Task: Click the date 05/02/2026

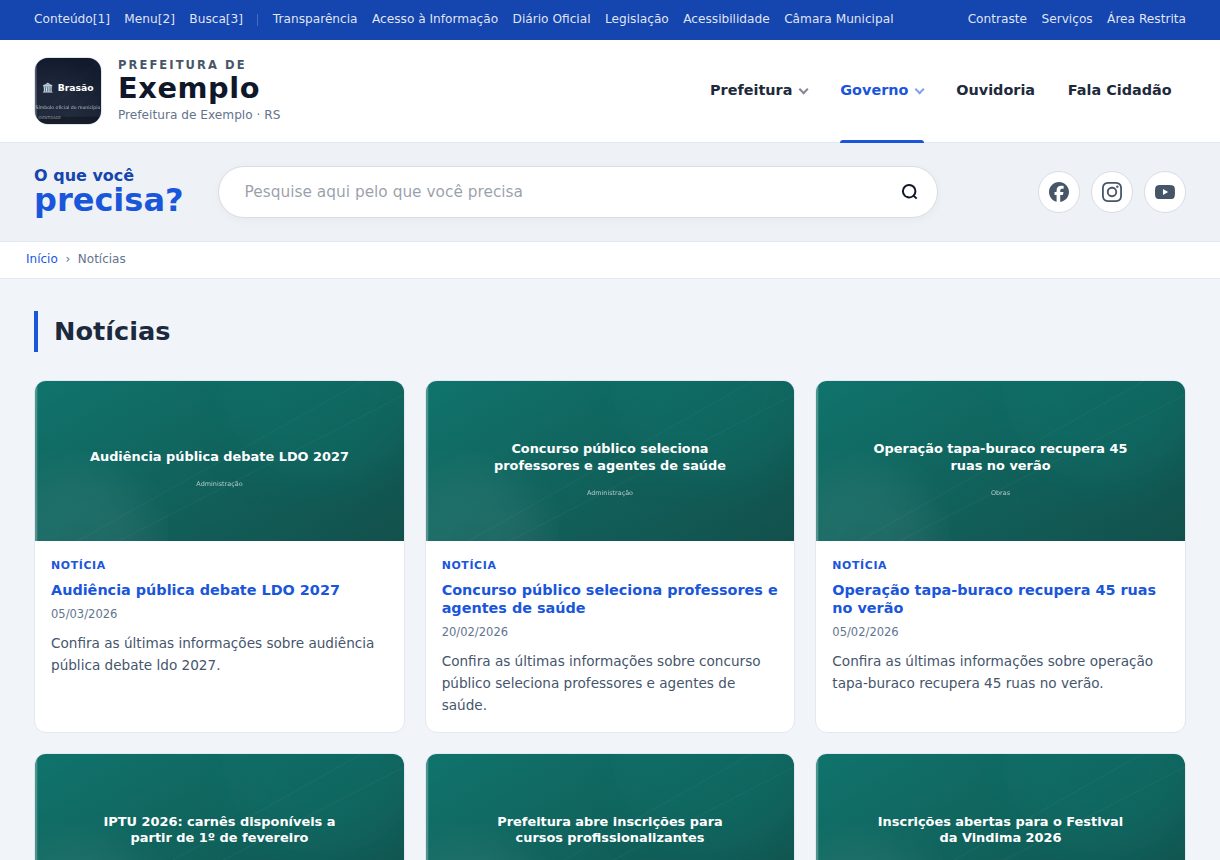Action: click(x=865, y=632)
